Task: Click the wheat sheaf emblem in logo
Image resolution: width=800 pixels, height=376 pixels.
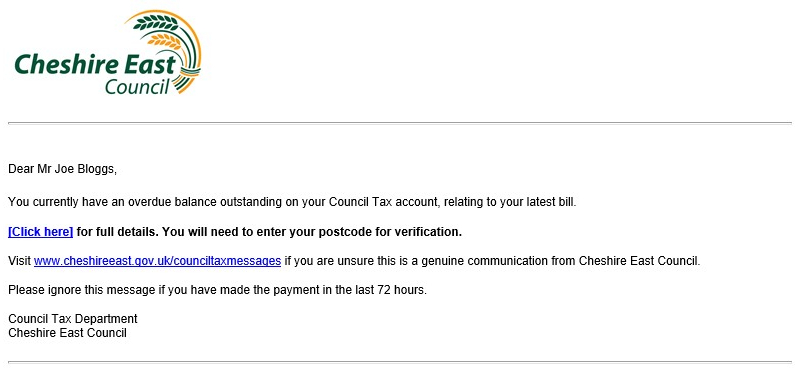Action: click(x=168, y=51)
